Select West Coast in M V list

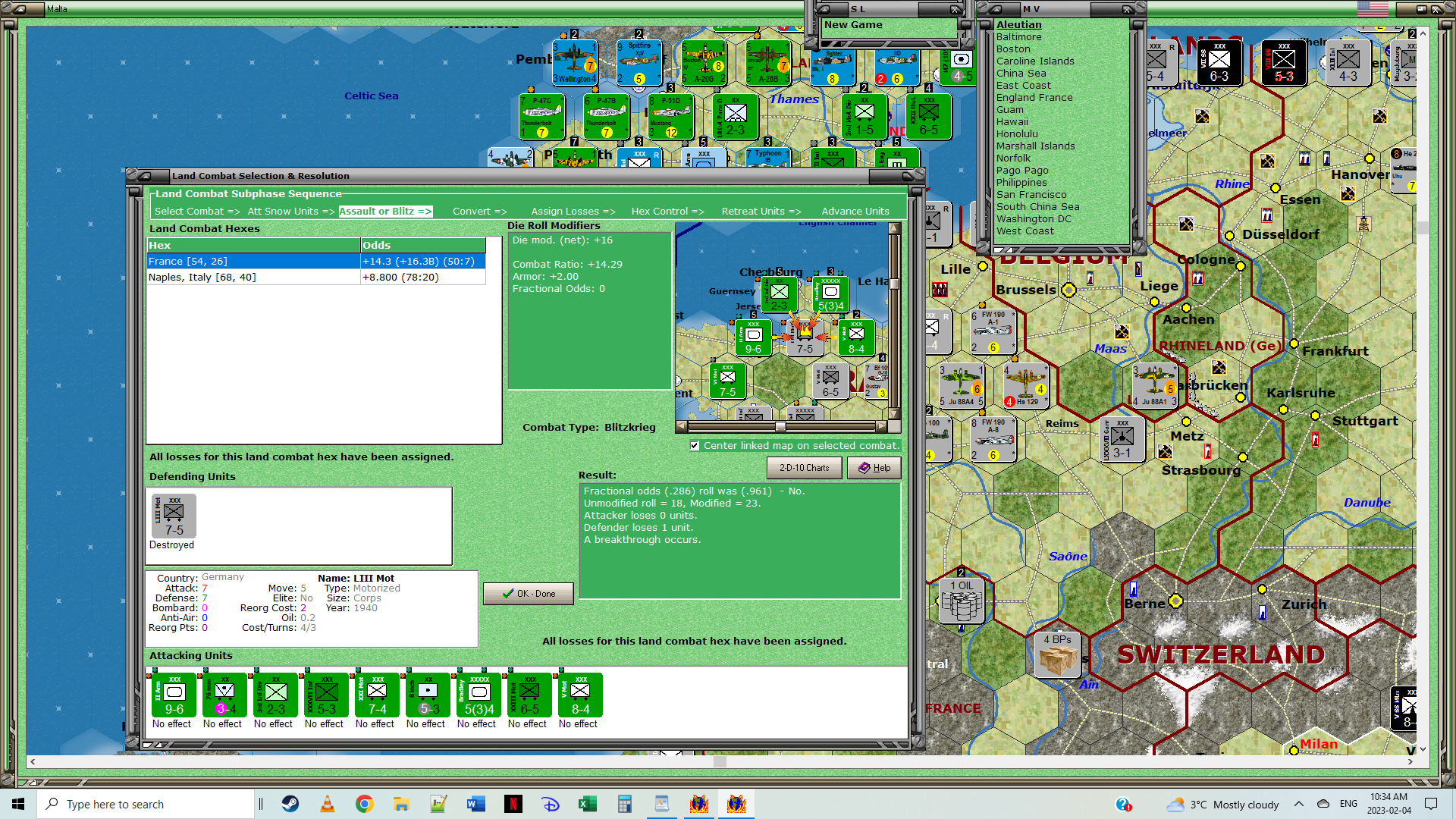tap(1025, 231)
